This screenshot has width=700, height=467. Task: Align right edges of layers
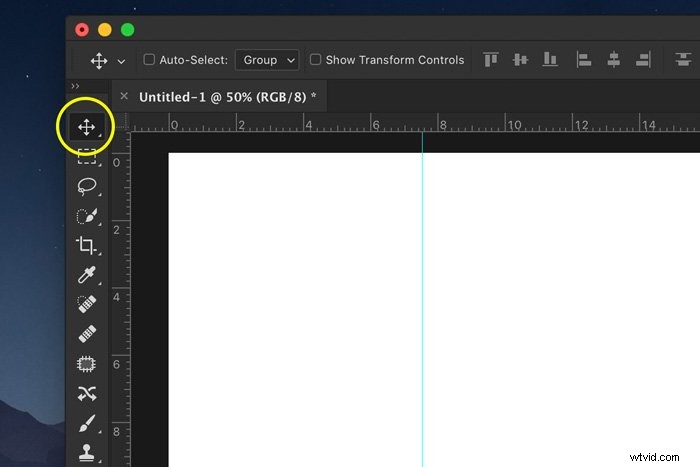coord(643,59)
